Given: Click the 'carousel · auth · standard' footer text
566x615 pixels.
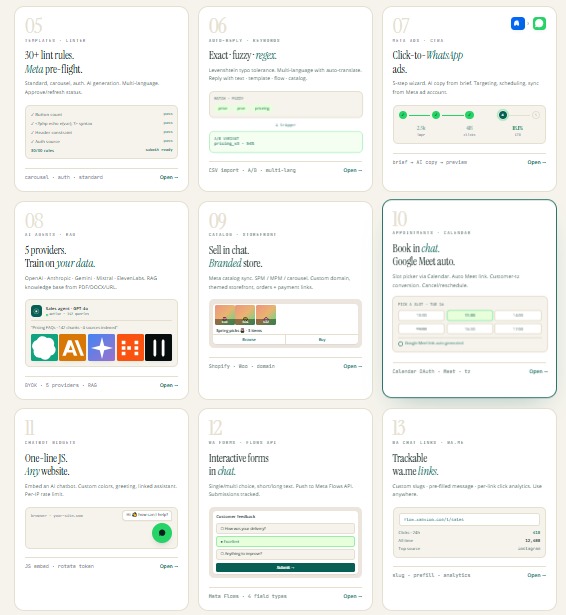Looking at the screenshot, I should 64,177.
